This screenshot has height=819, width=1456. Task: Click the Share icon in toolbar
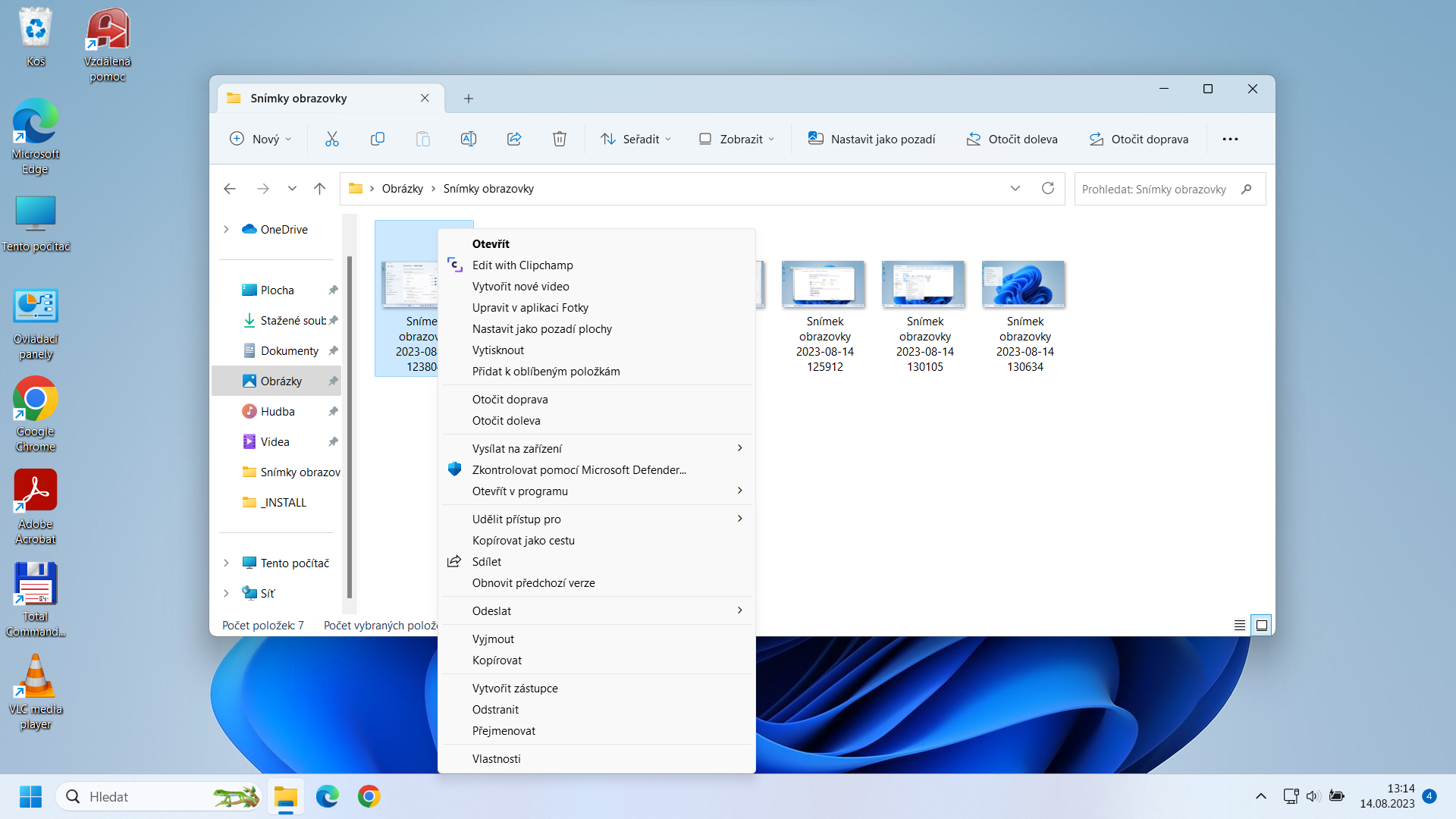514,139
